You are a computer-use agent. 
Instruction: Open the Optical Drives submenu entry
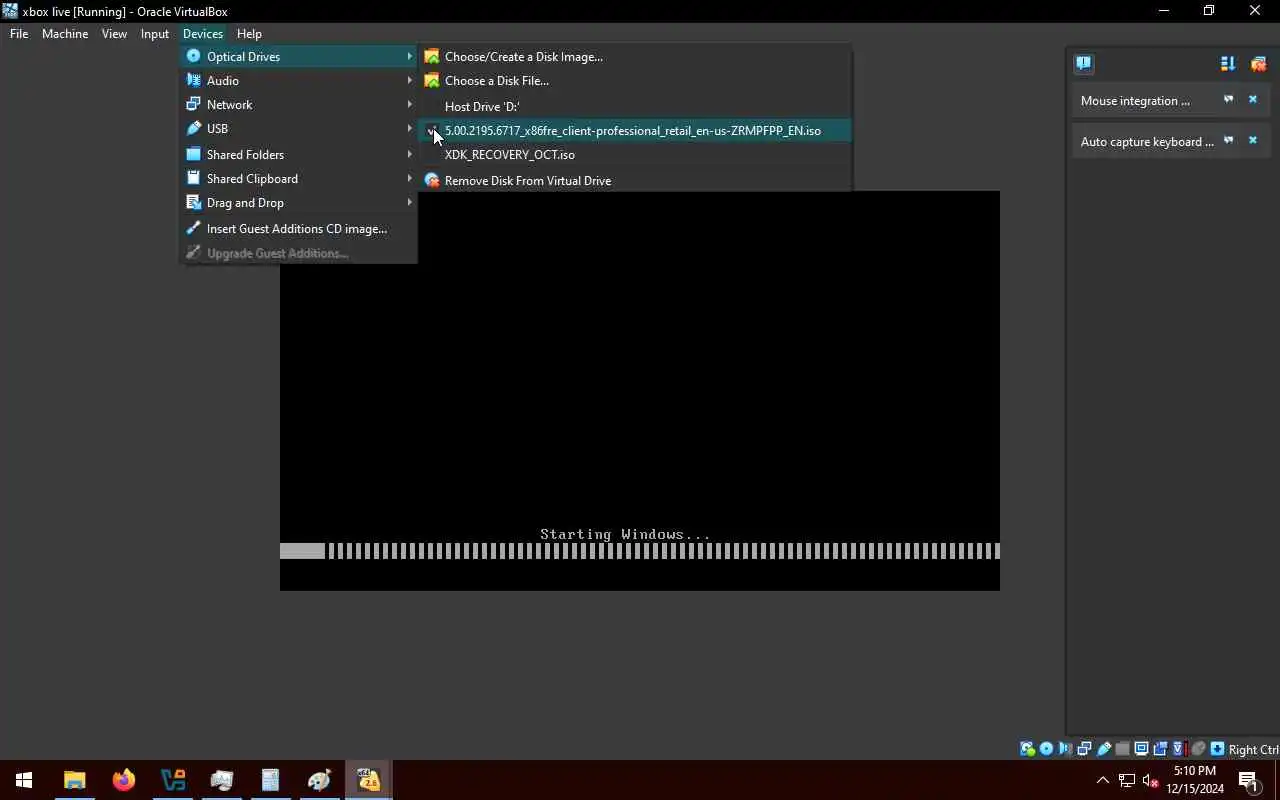pyautogui.click(x=299, y=56)
